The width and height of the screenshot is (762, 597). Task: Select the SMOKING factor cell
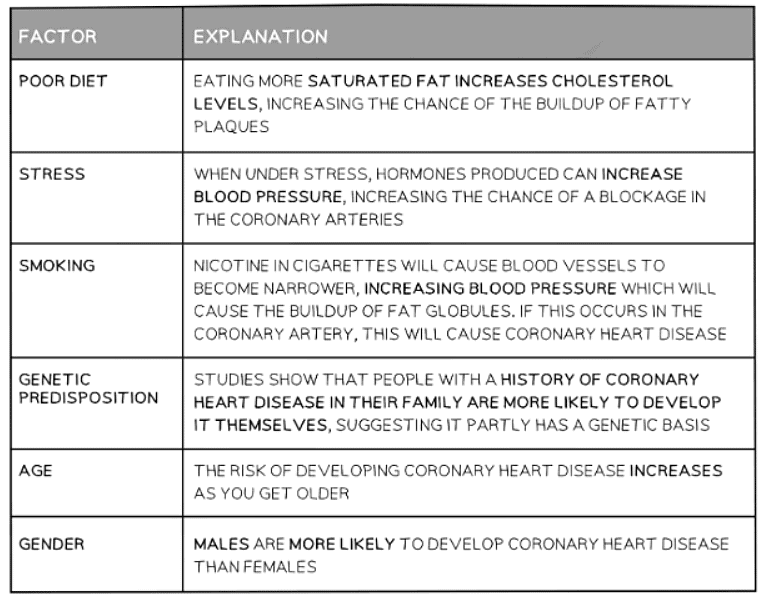57,266
